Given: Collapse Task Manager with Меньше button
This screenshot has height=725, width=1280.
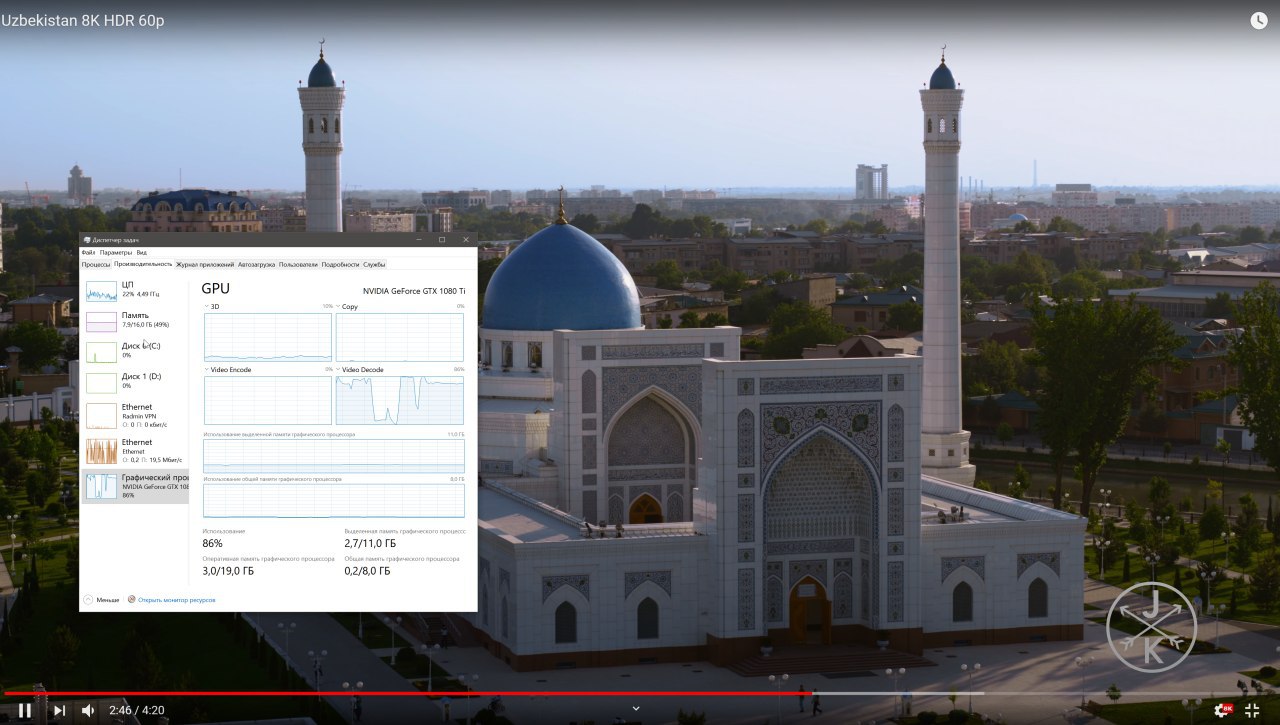Looking at the screenshot, I should click(x=102, y=600).
